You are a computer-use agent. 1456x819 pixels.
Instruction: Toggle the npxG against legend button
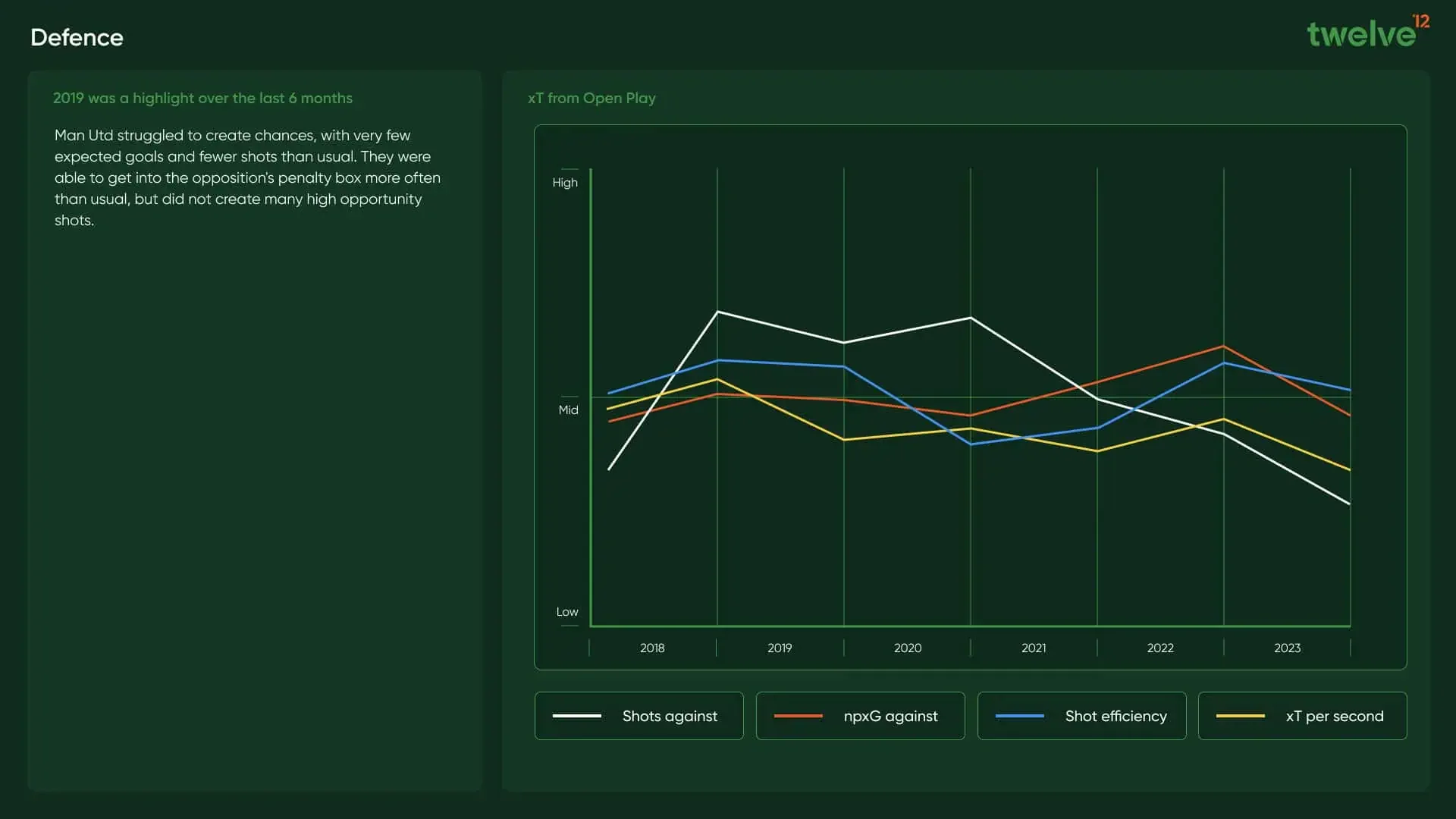click(860, 716)
